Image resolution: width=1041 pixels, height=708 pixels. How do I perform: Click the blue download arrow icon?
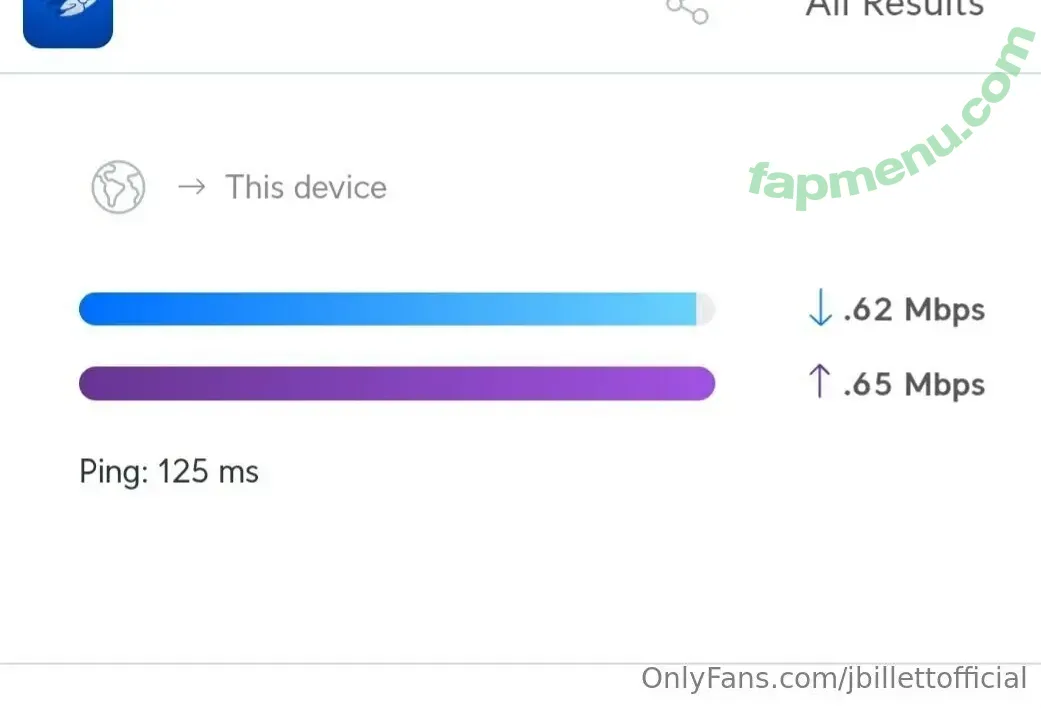click(x=821, y=308)
